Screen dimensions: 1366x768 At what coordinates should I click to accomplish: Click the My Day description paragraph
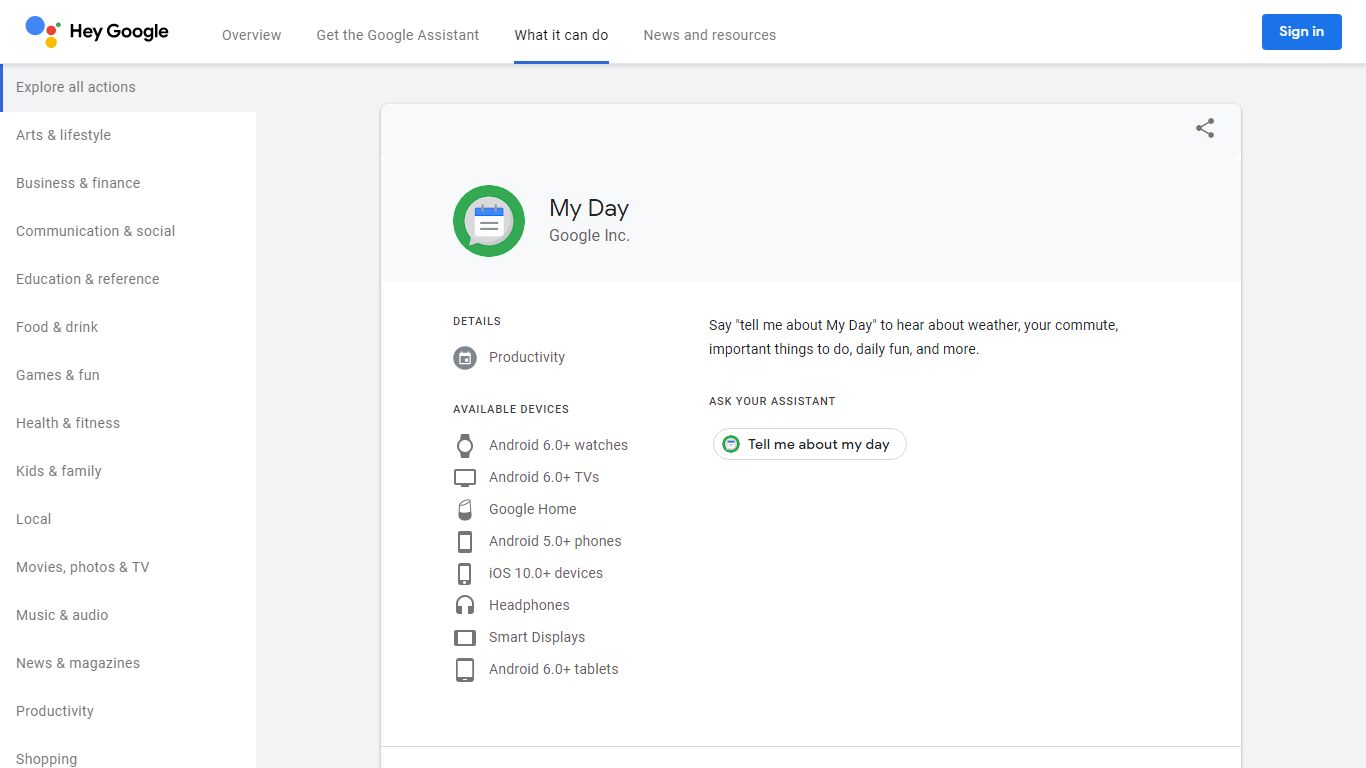[914, 337]
